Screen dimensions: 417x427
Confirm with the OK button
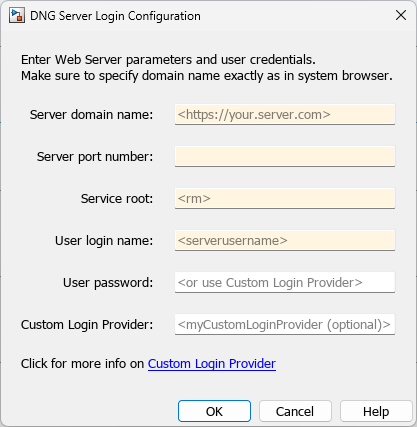click(214, 411)
